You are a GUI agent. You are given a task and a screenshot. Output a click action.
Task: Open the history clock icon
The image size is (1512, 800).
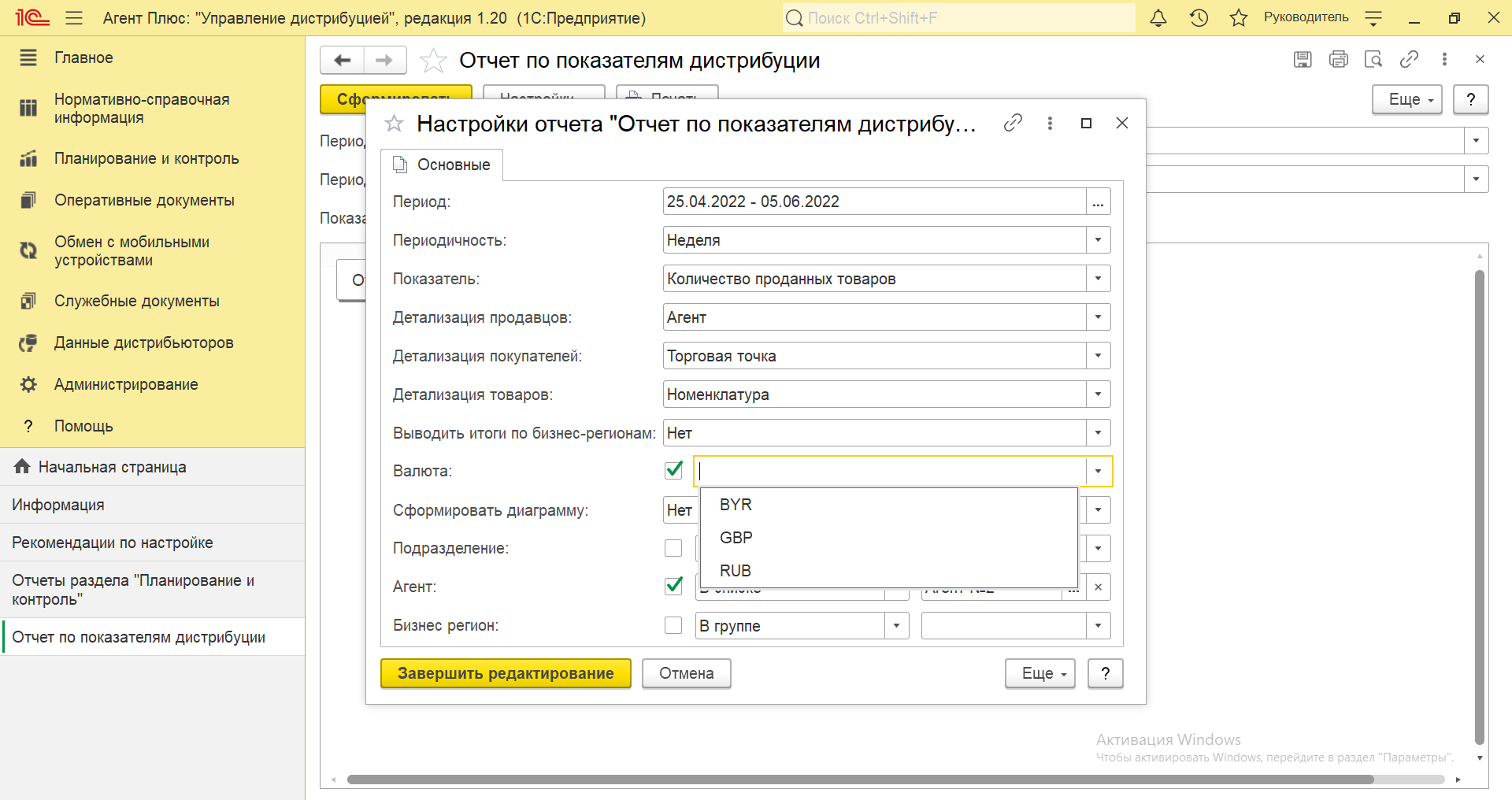[x=1199, y=17]
